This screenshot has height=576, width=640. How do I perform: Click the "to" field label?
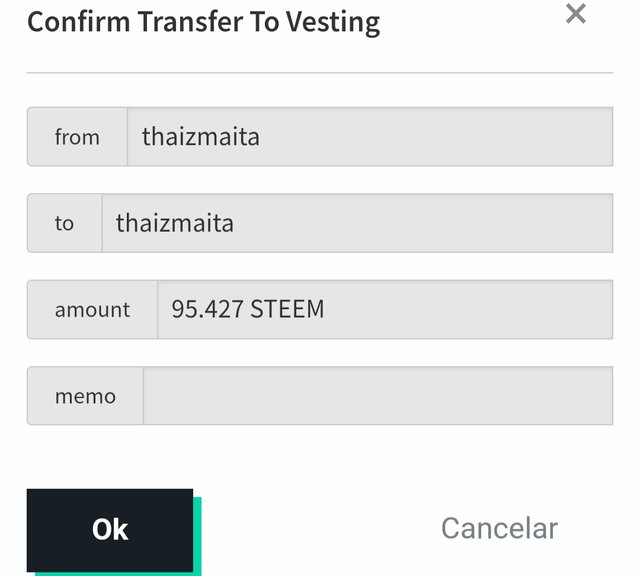[64, 223]
